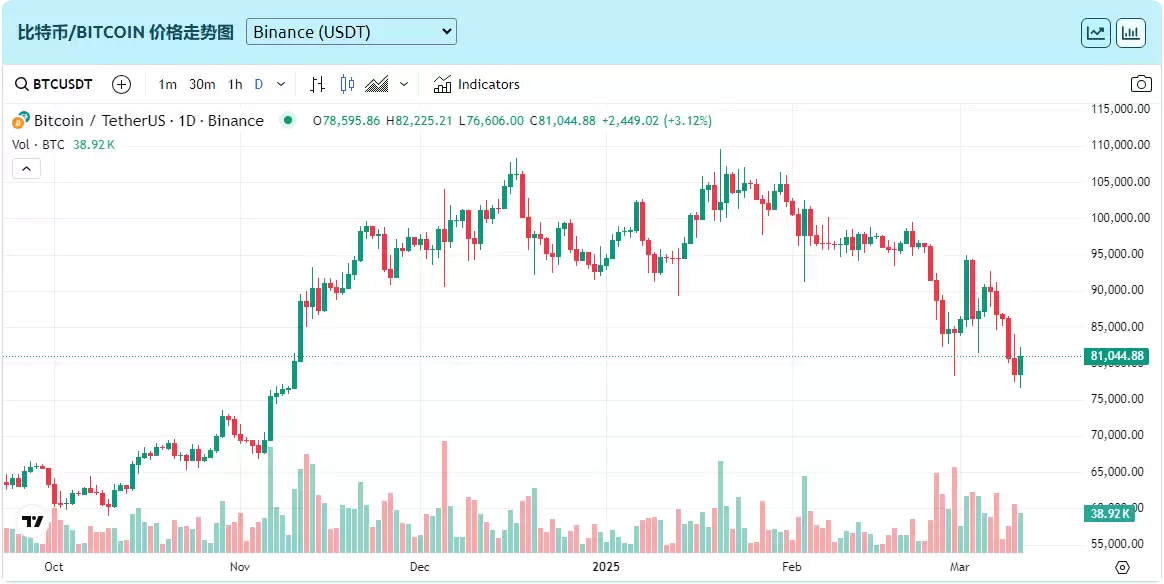1164x584 pixels.
Task: Open the symbol search magnifier
Action: point(20,84)
